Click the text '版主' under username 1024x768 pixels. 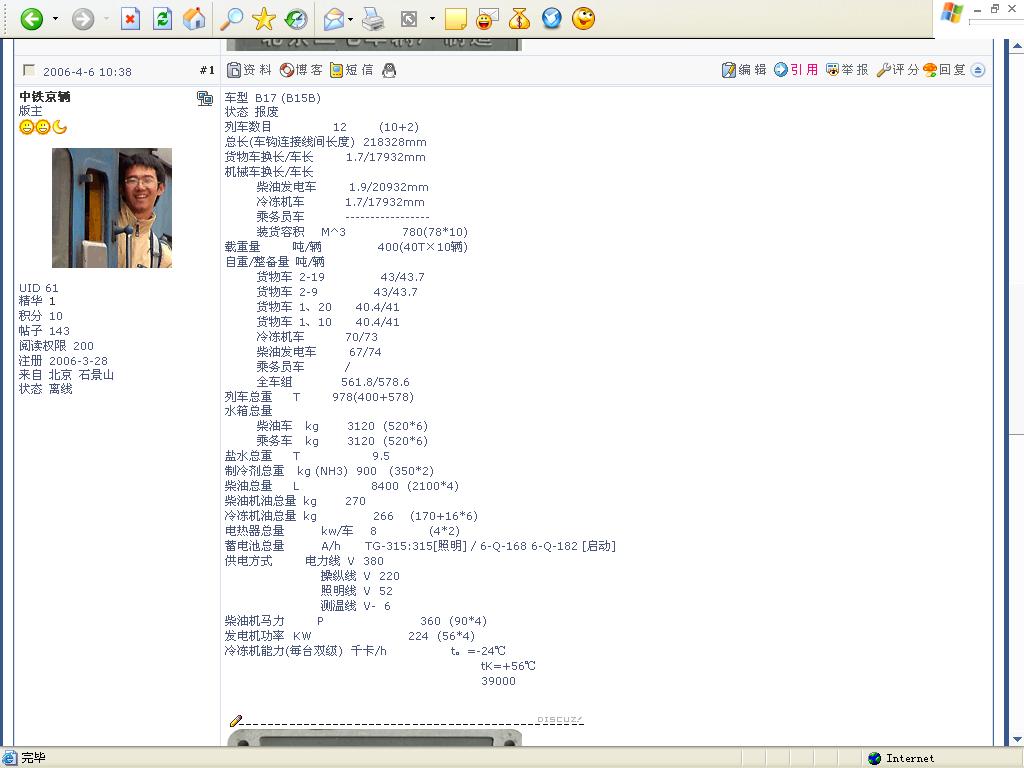pyautogui.click(x=30, y=111)
